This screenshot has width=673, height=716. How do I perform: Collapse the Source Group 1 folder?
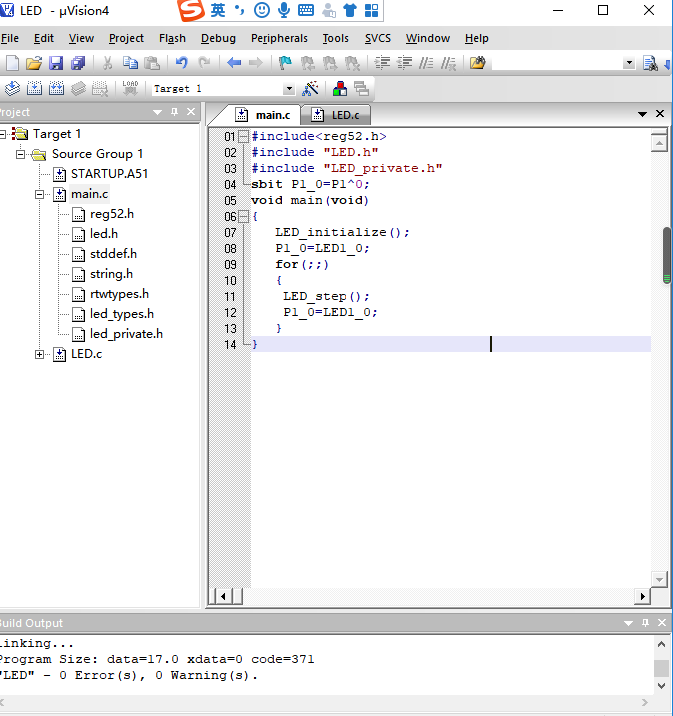20,154
